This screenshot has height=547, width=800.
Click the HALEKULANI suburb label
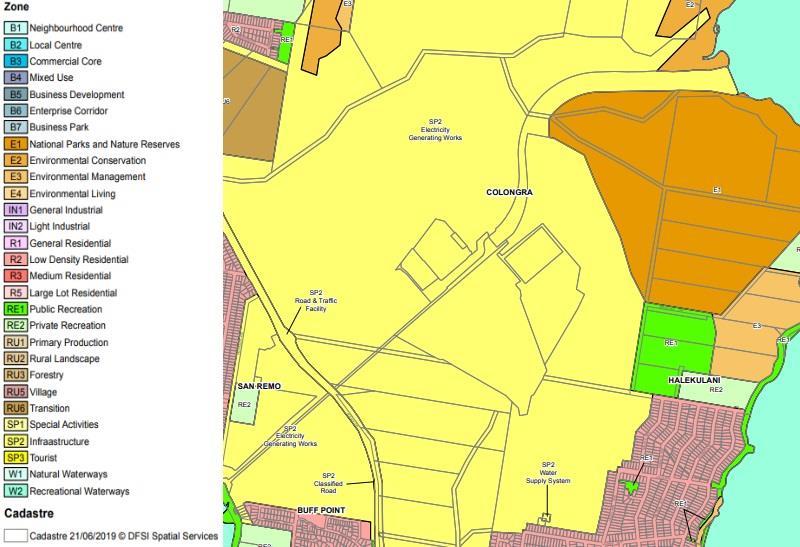click(x=694, y=380)
